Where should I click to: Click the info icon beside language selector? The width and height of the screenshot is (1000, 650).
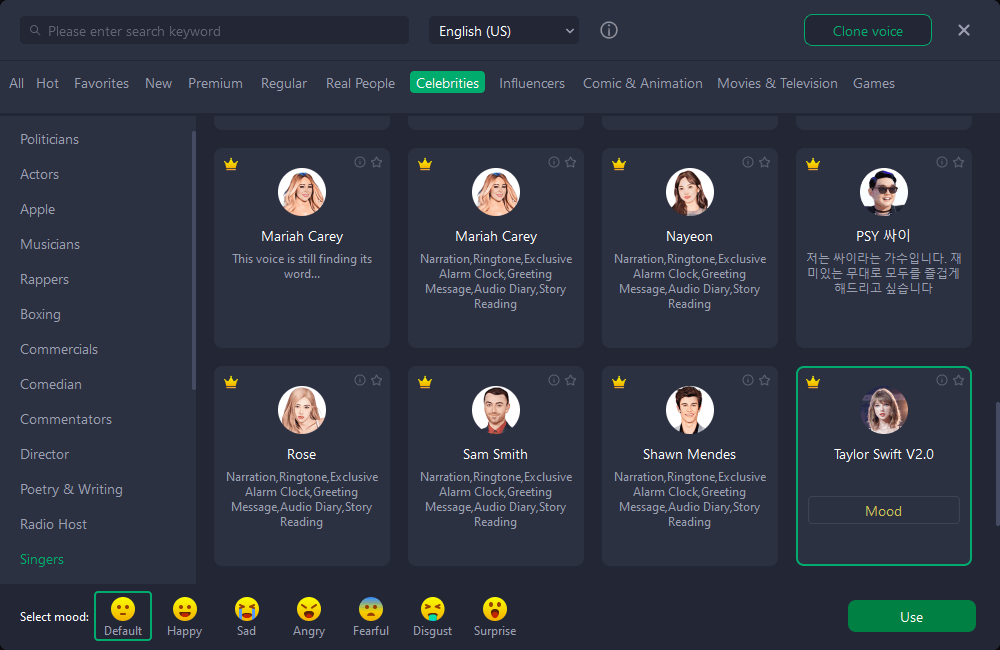(x=609, y=31)
